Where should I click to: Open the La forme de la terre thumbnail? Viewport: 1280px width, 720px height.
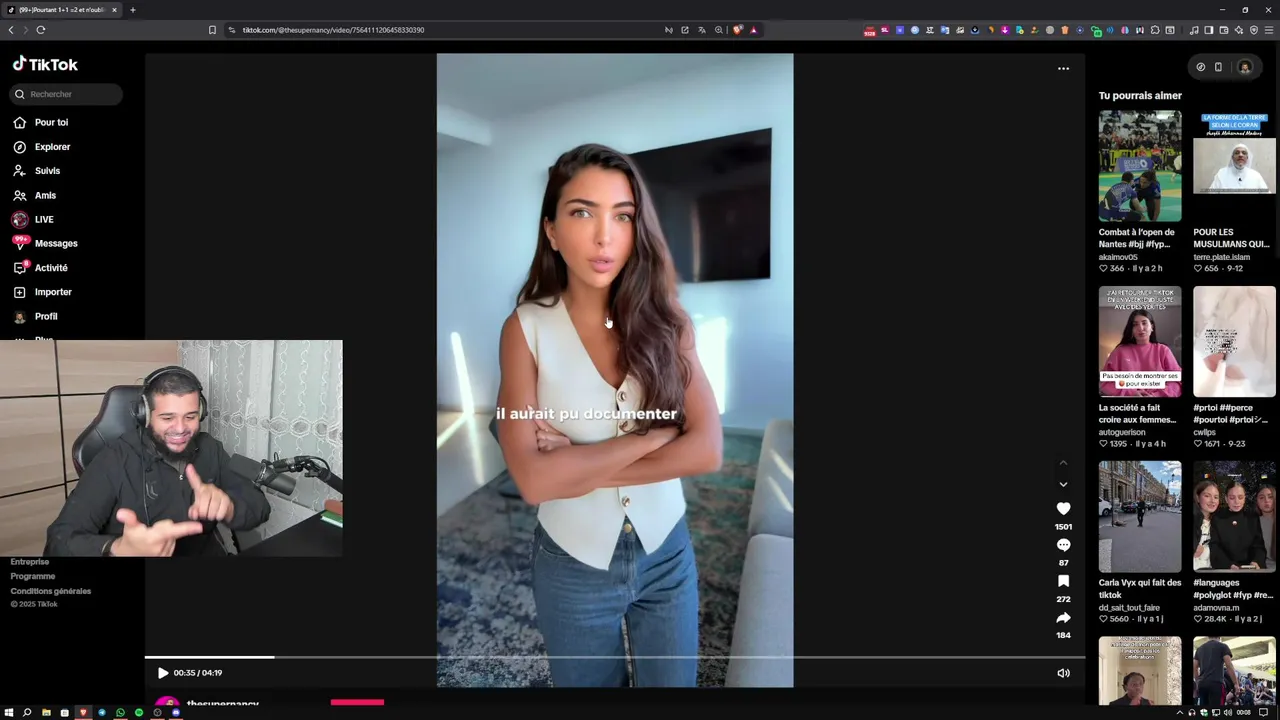1234,165
